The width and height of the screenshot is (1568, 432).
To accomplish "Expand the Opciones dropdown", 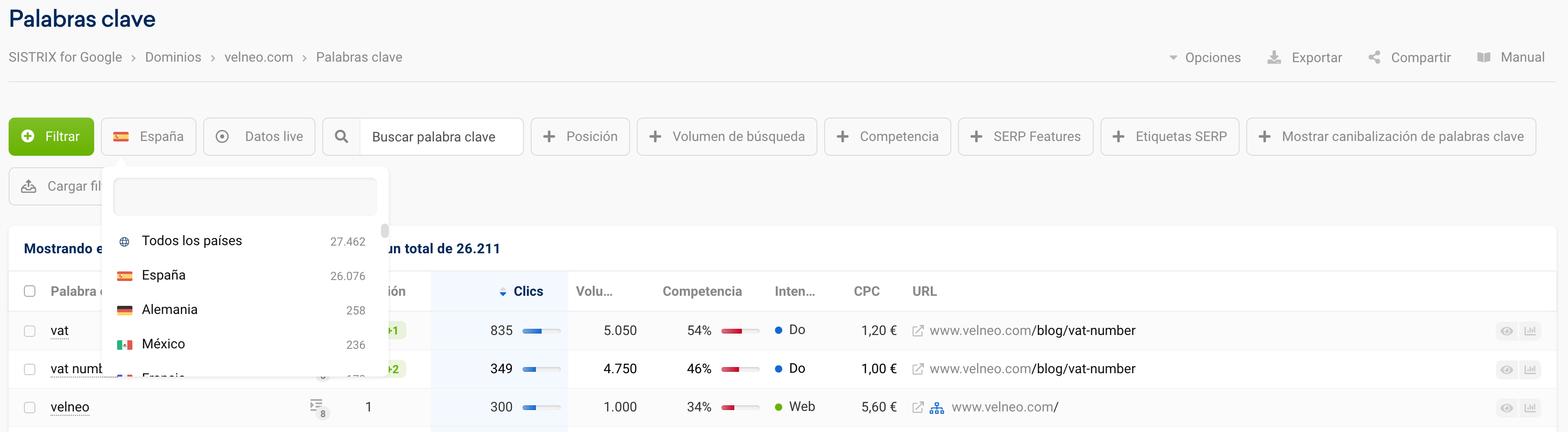I will [1205, 57].
